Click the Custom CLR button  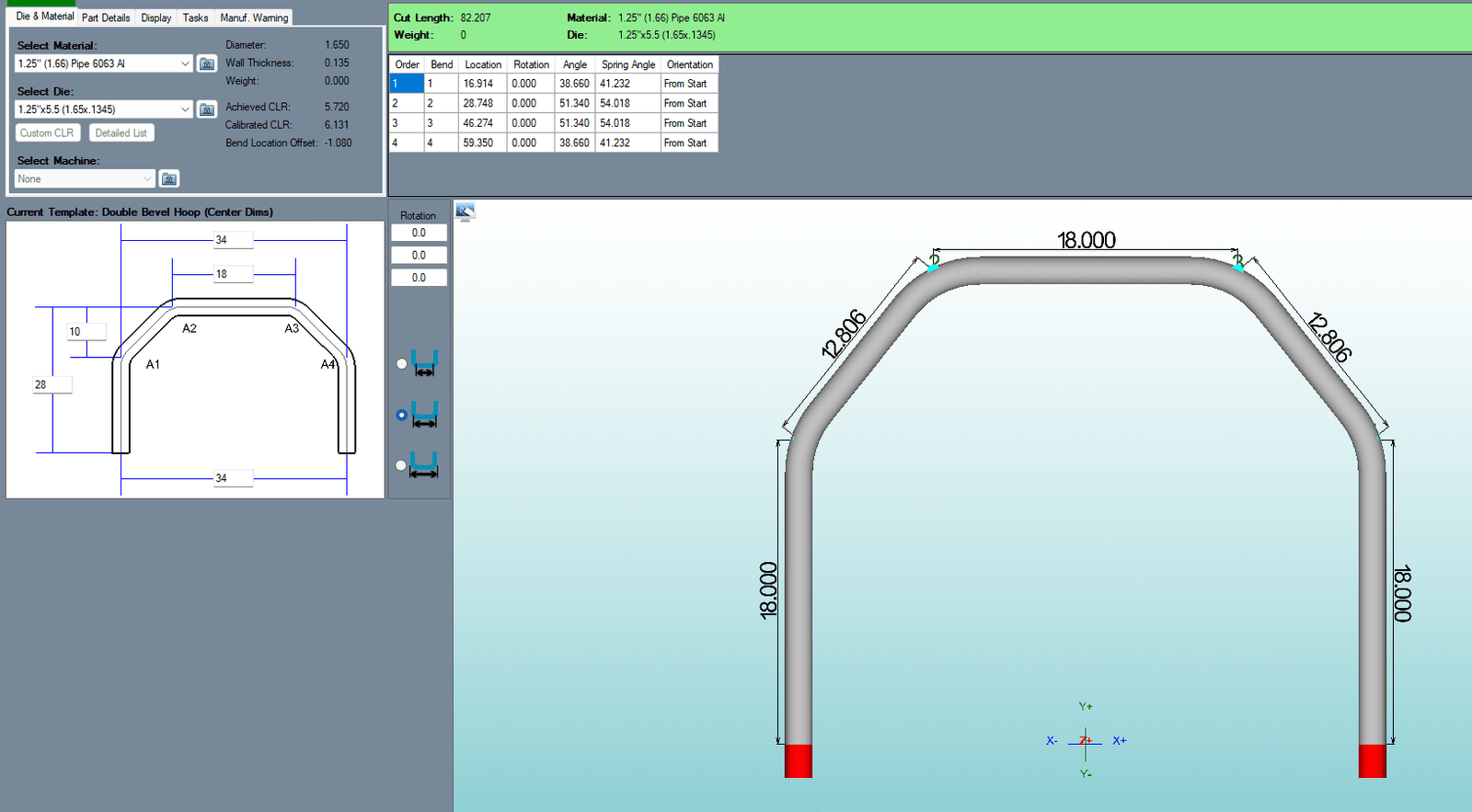click(x=48, y=133)
